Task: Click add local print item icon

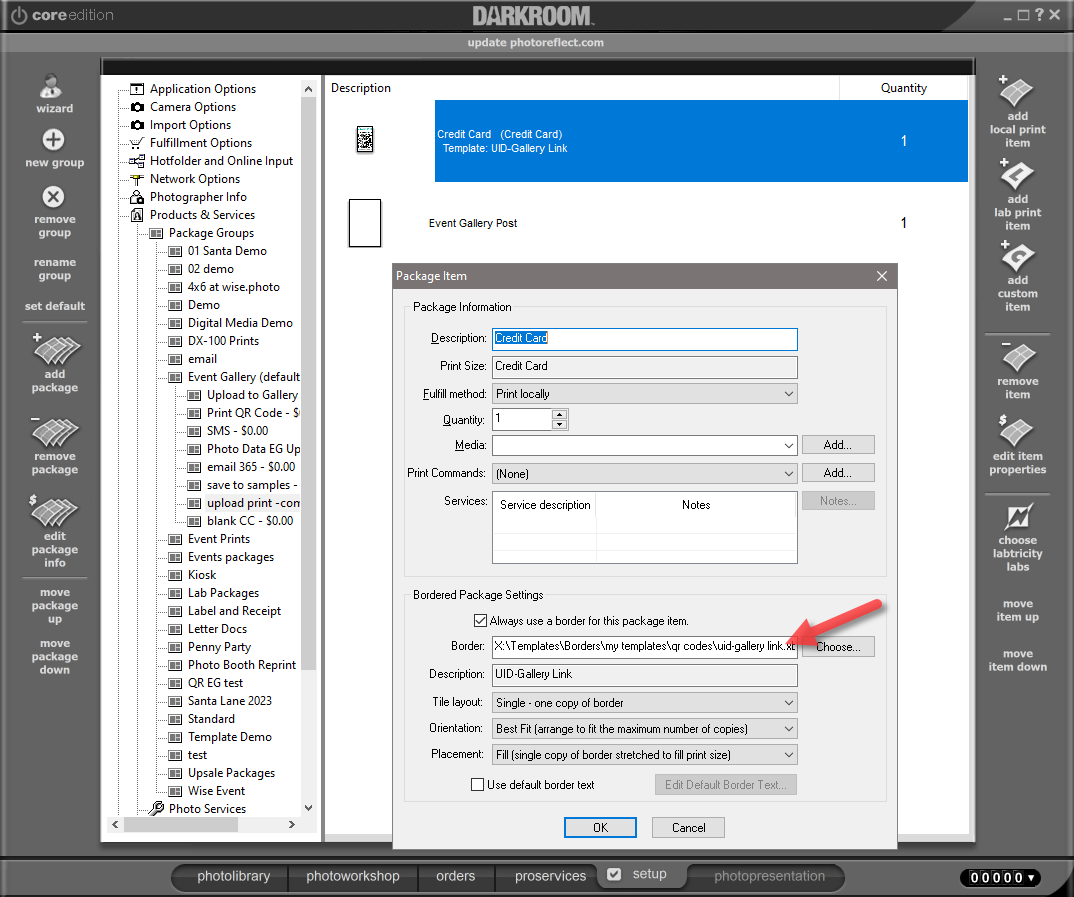Action: click(1016, 90)
